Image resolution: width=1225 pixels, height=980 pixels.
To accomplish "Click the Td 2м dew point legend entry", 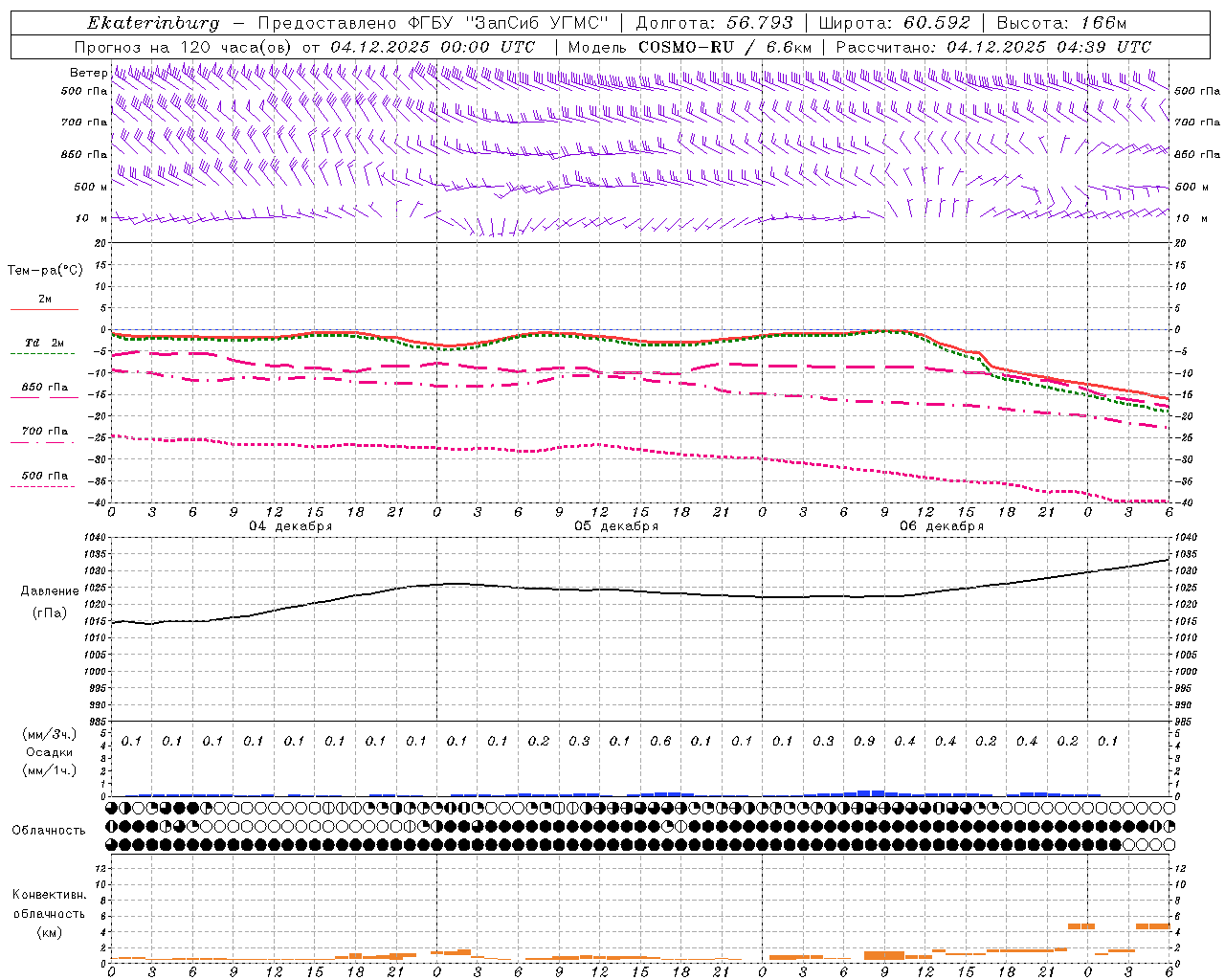I will [45, 343].
